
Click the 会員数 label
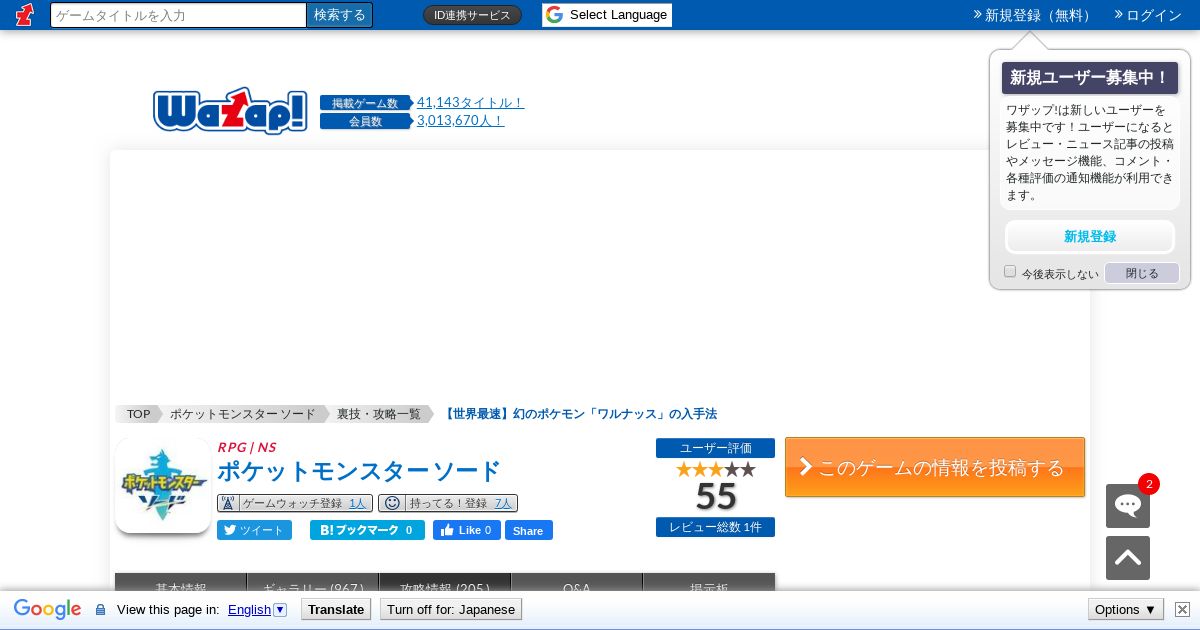pyautogui.click(x=365, y=121)
